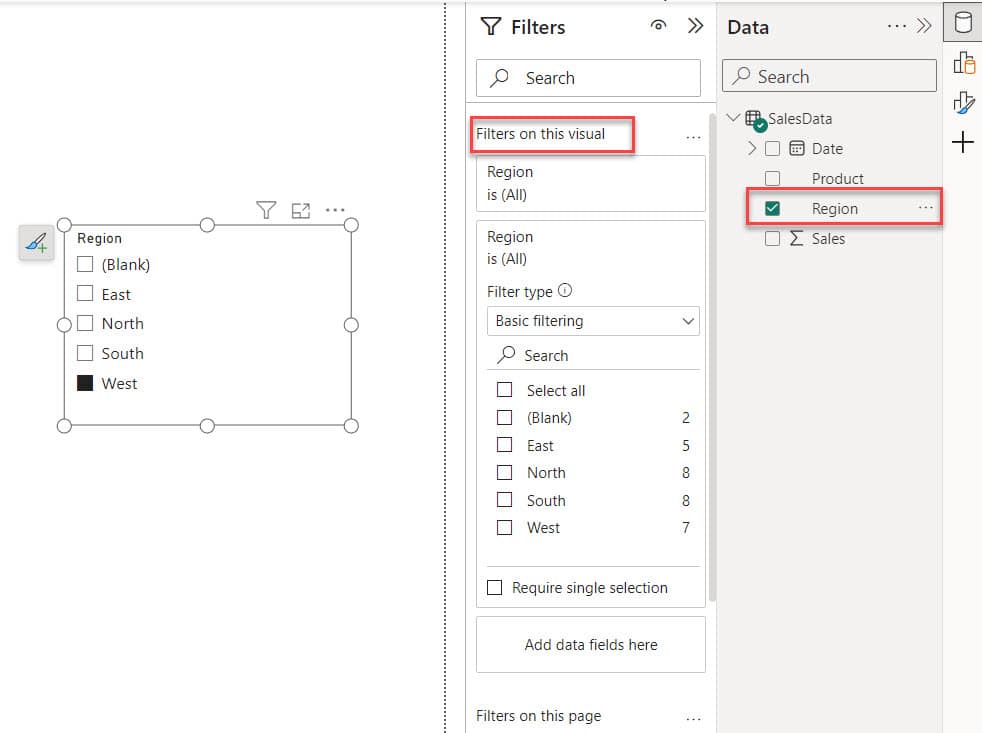Click the Add data fields here well
This screenshot has width=982, height=733.
(x=591, y=645)
